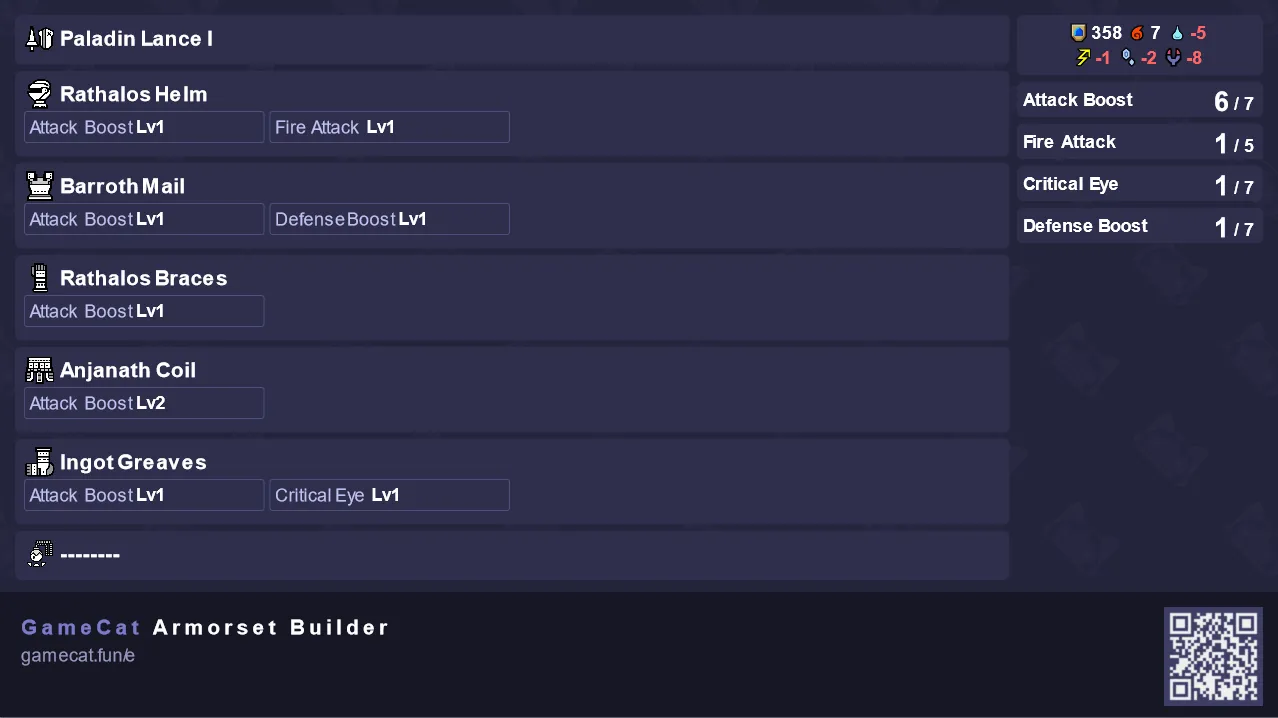This screenshot has width=1278, height=718.
Task: Click the thunder resistance bolt icon
Action: [x=1082, y=58]
